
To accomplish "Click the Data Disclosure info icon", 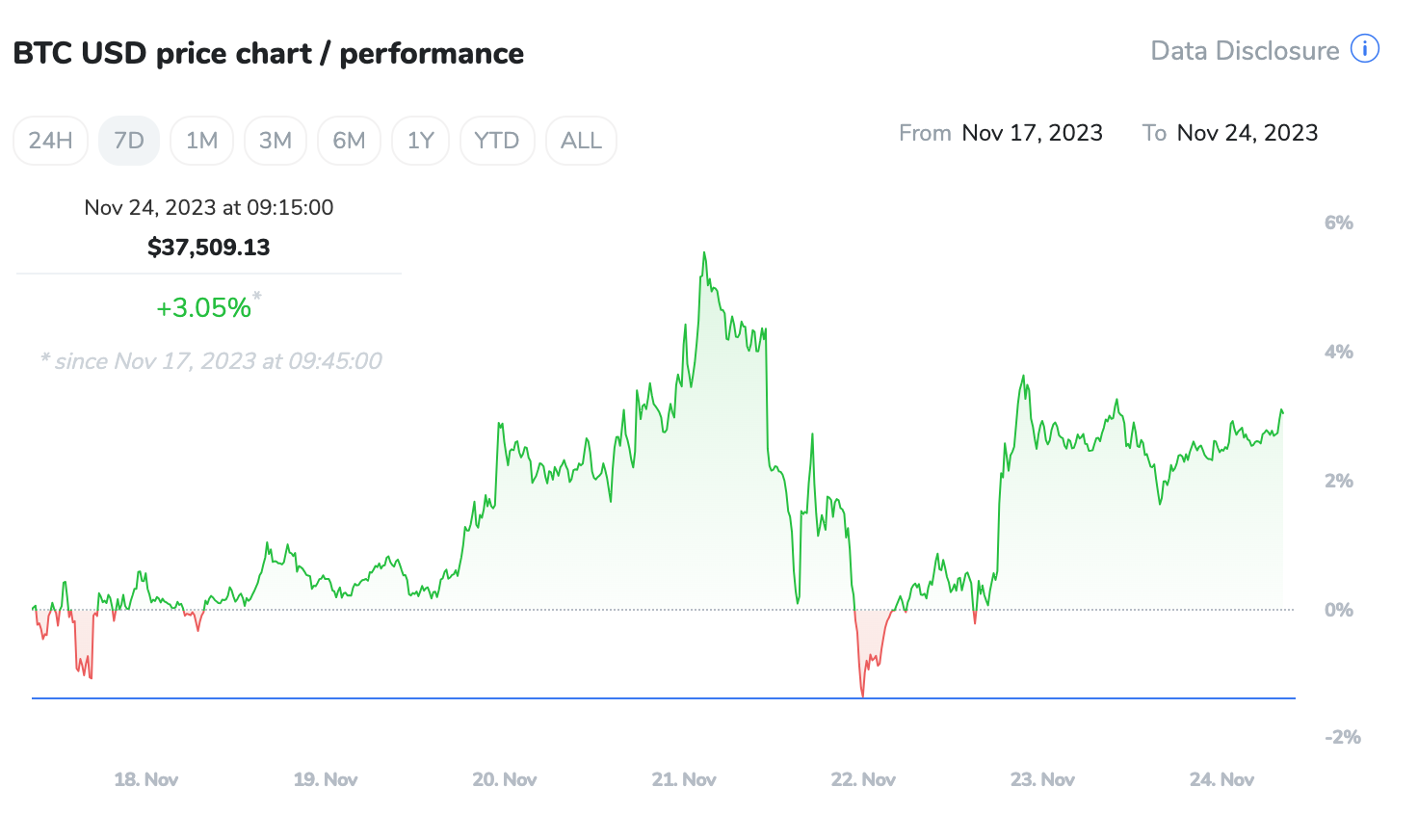I will (x=1365, y=49).
